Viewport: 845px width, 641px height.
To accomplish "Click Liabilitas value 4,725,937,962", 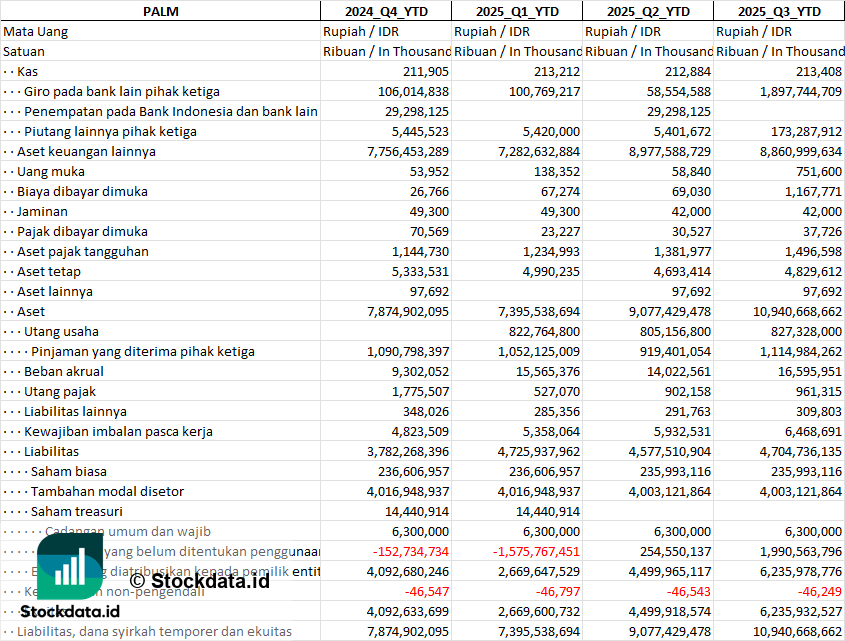I will [x=539, y=451].
